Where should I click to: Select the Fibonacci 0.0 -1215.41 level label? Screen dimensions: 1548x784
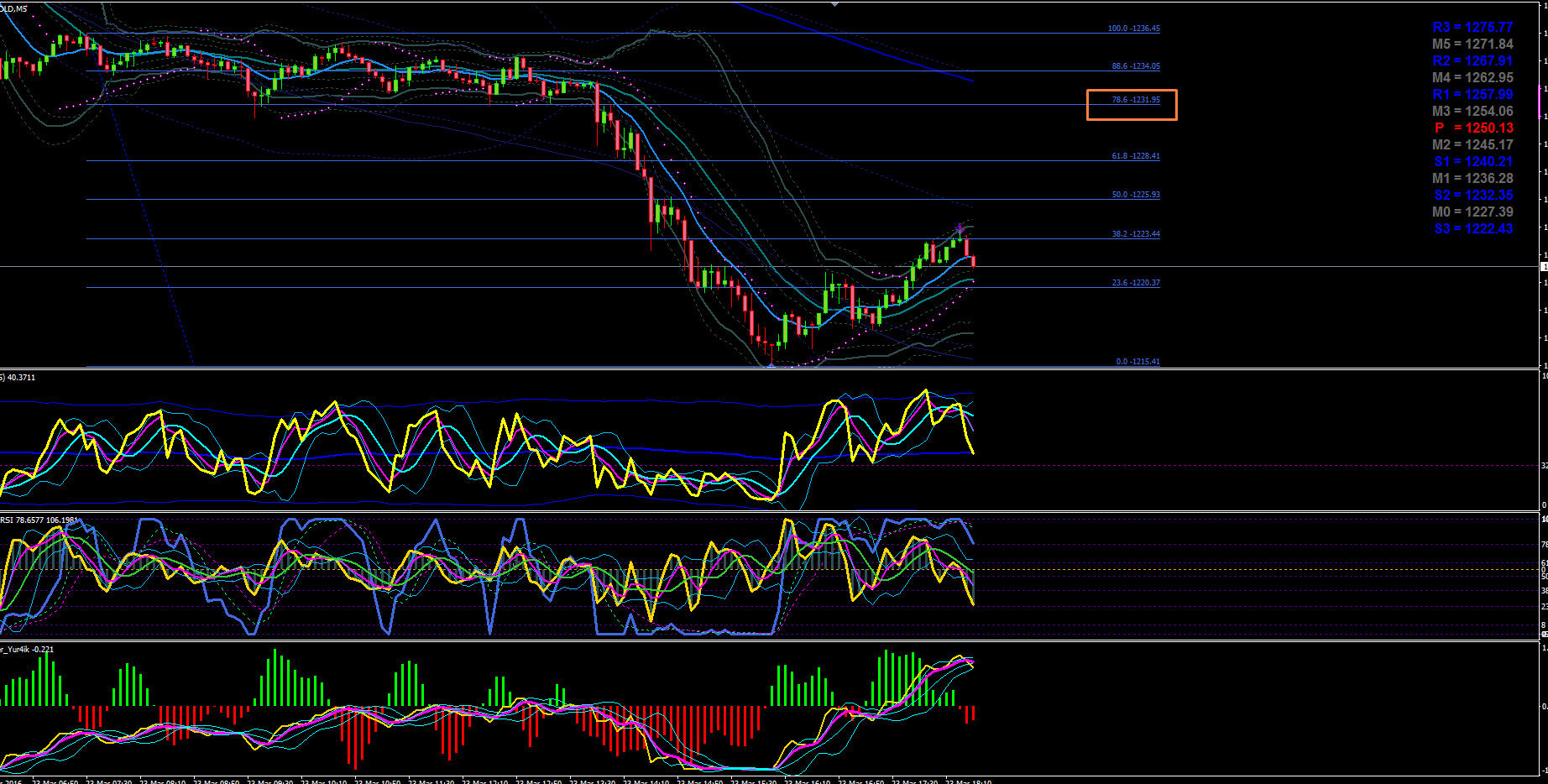(1138, 362)
